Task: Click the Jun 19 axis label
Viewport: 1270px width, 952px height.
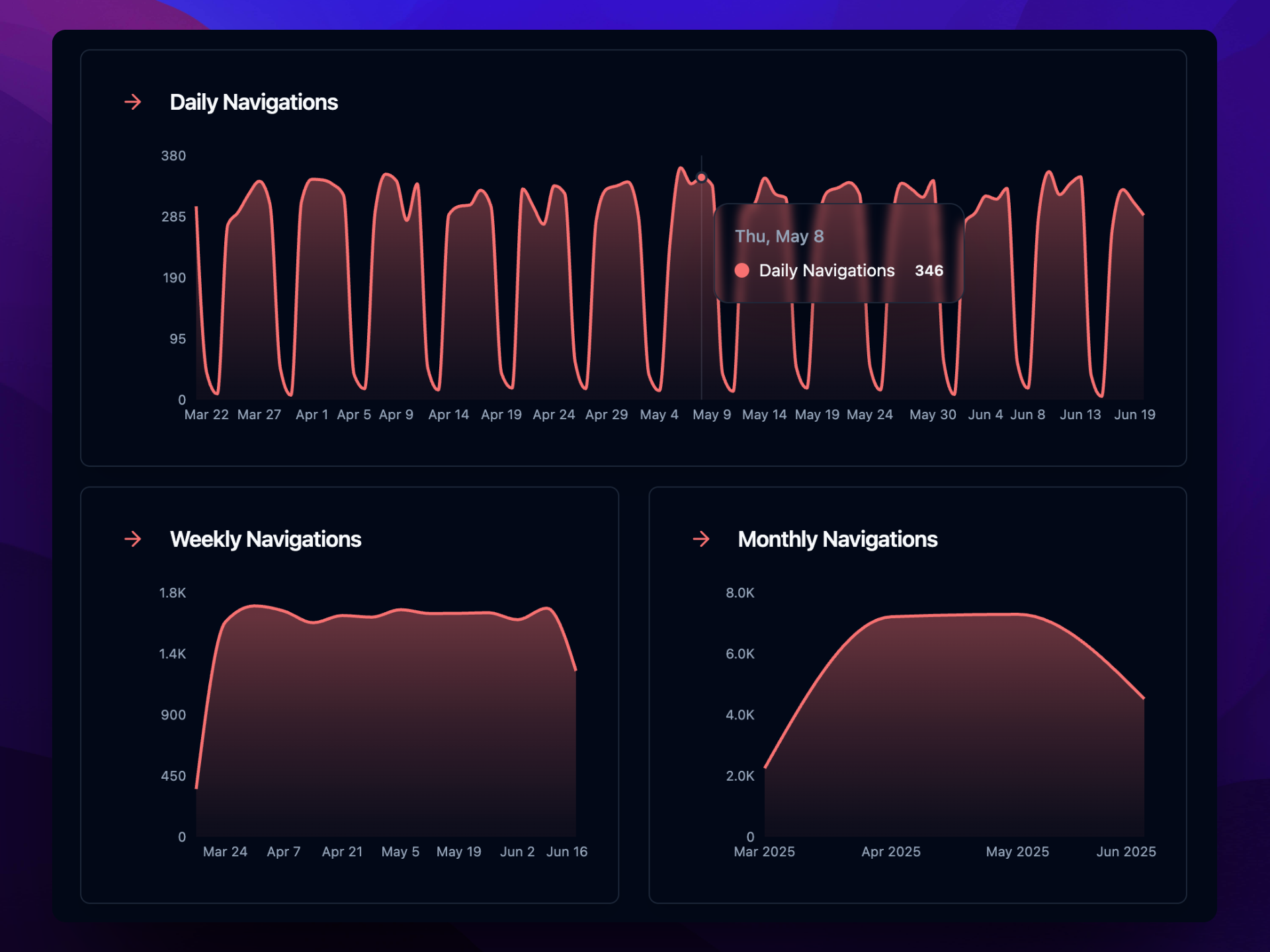Action: click(x=1134, y=415)
